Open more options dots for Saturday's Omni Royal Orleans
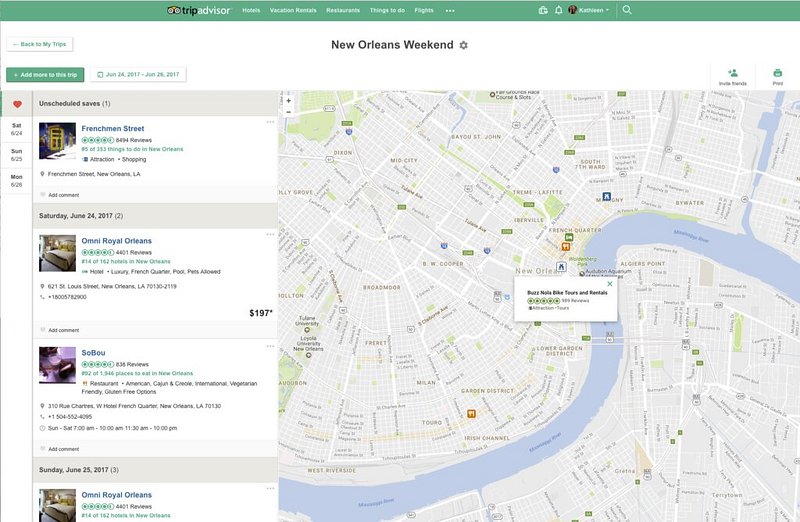The width and height of the screenshot is (800, 522). (x=270, y=234)
